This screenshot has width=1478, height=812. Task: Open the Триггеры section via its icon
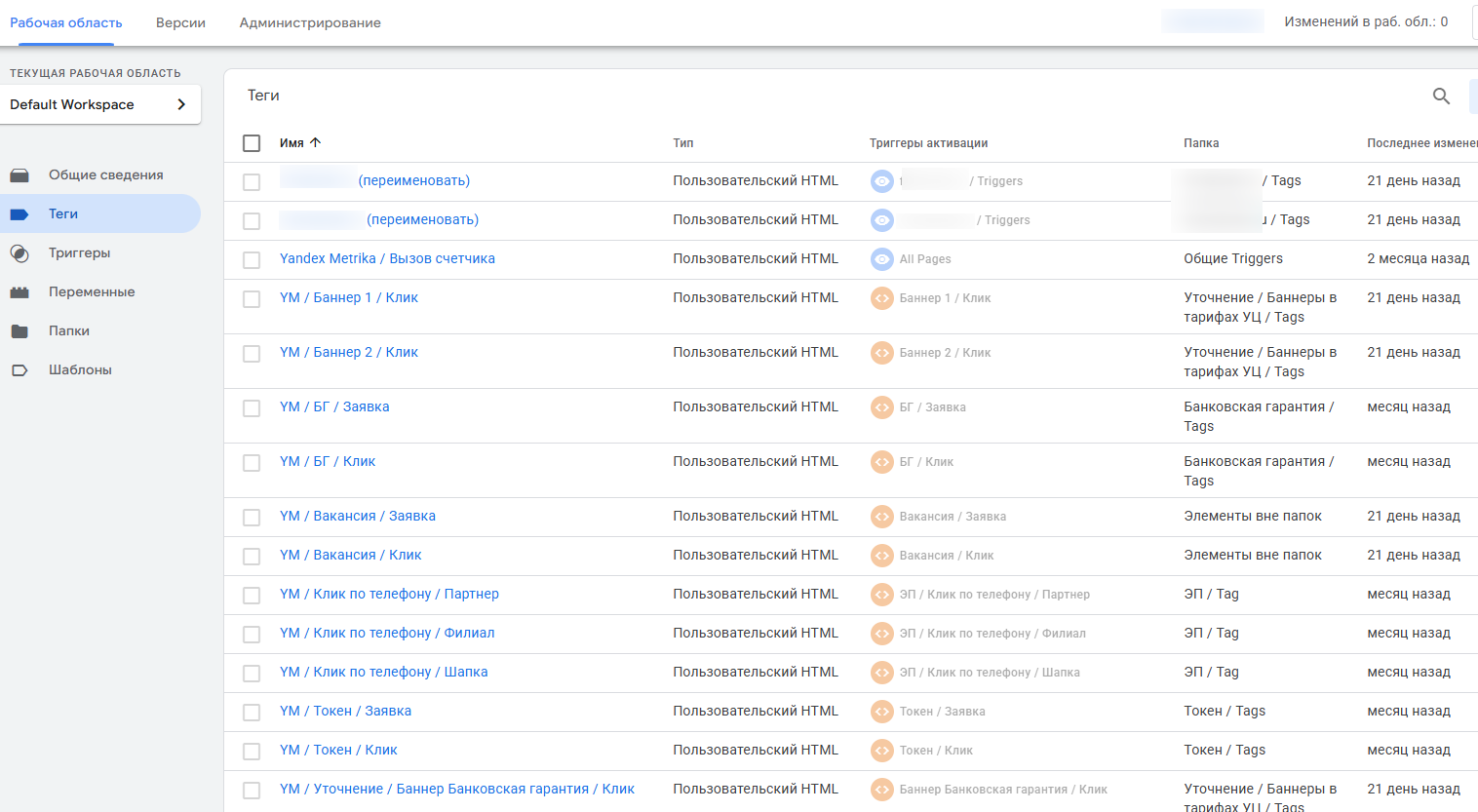[21, 251]
